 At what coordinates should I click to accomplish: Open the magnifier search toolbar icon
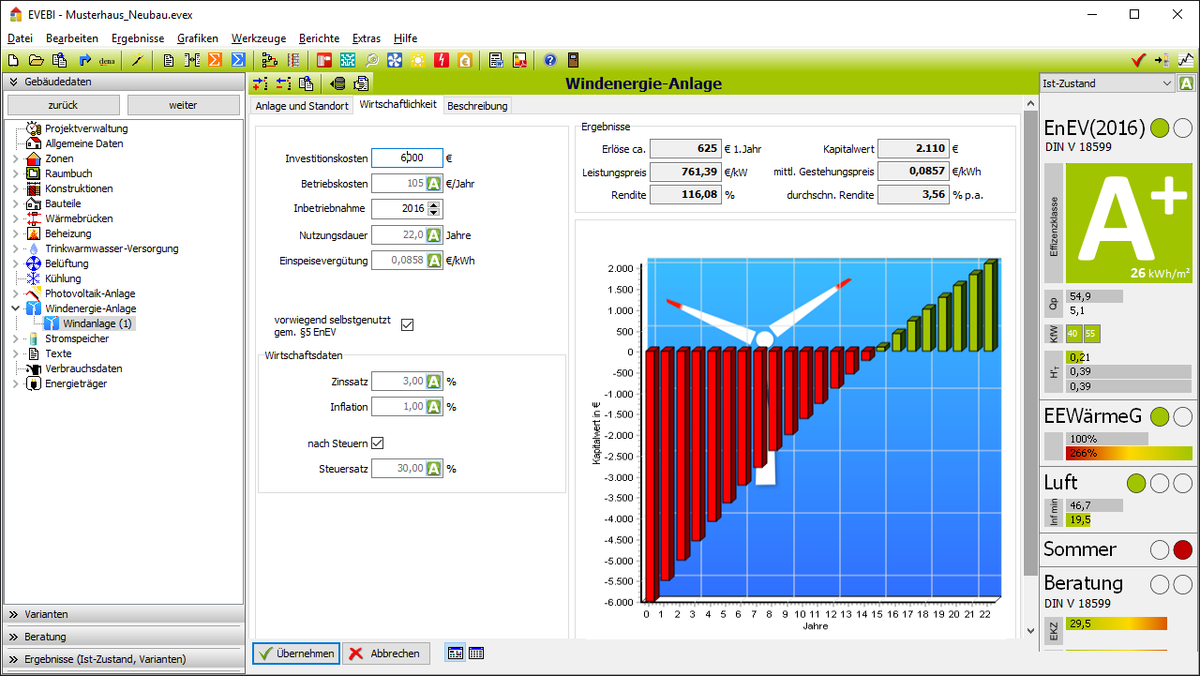coord(371,60)
